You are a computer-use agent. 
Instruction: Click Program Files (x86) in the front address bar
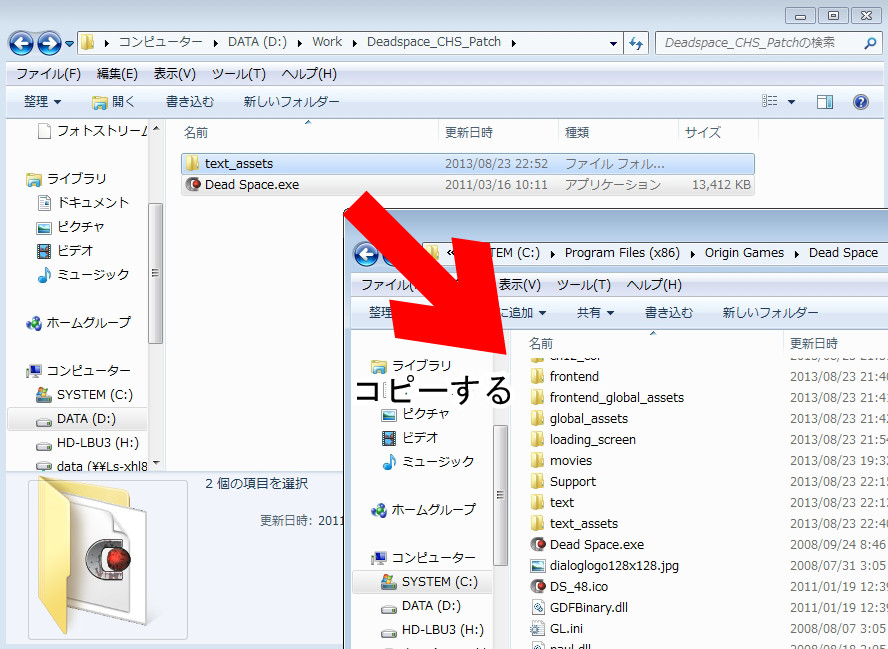click(622, 253)
